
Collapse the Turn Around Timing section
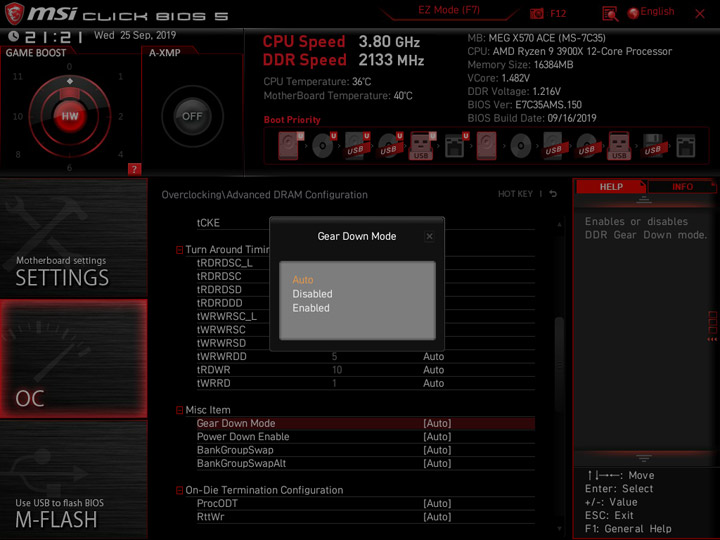tap(180, 250)
